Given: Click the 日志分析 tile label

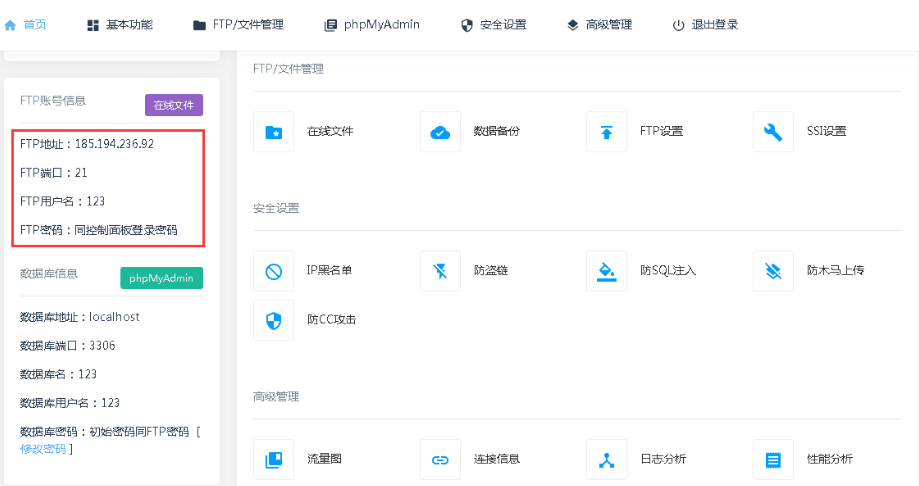Looking at the screenshot, I should click(663, 459).
